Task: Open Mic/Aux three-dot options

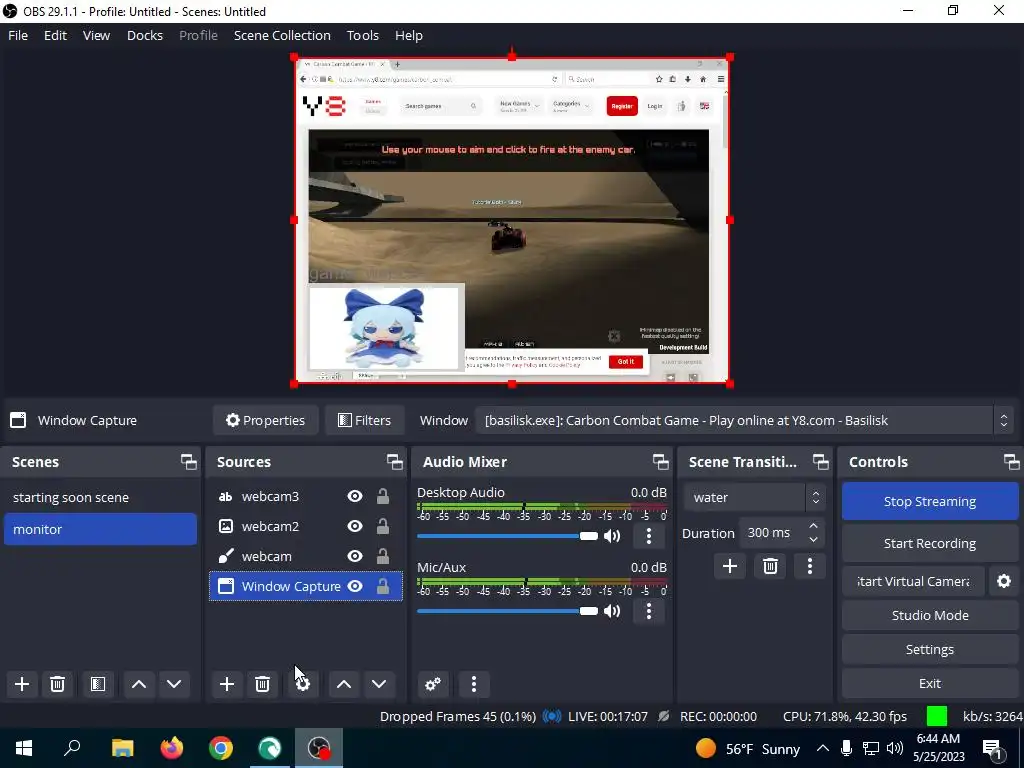Action: click(648, 611)
